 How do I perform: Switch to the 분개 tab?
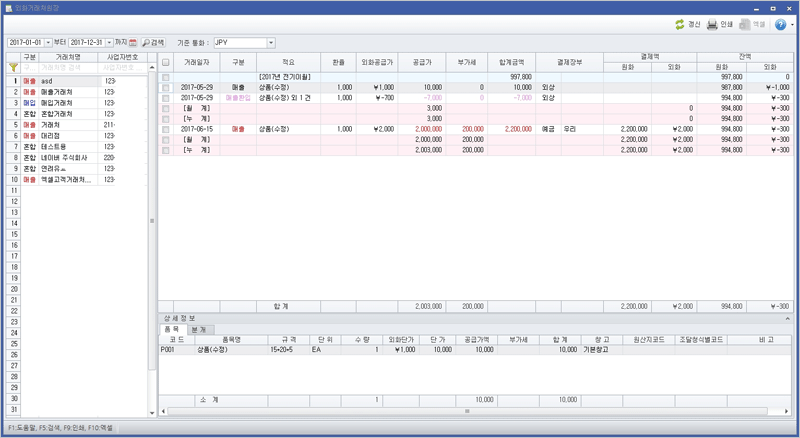(x=198, y=329)
